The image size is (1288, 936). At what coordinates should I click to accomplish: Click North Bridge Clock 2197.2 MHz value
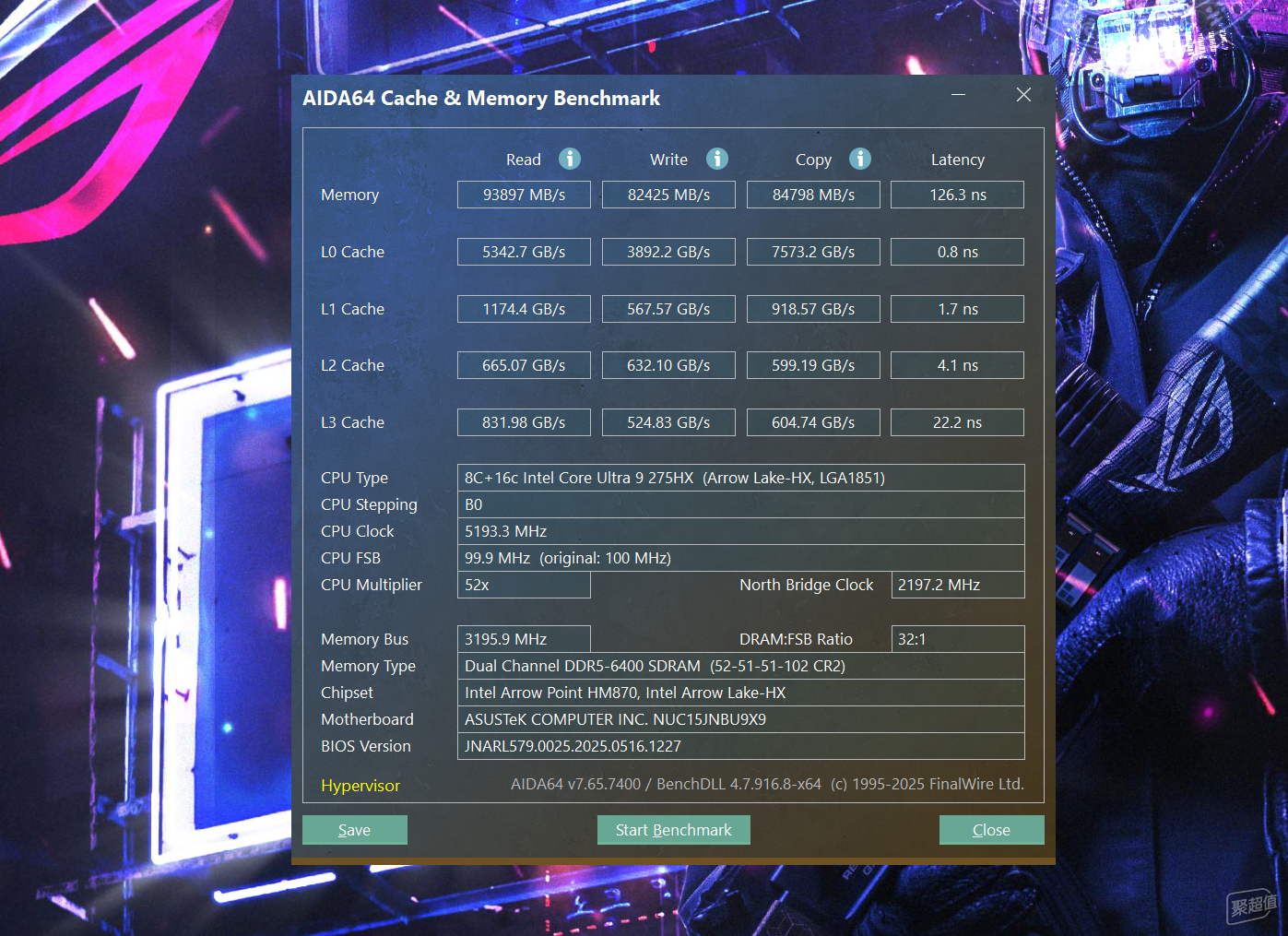(x=958, y=585)
